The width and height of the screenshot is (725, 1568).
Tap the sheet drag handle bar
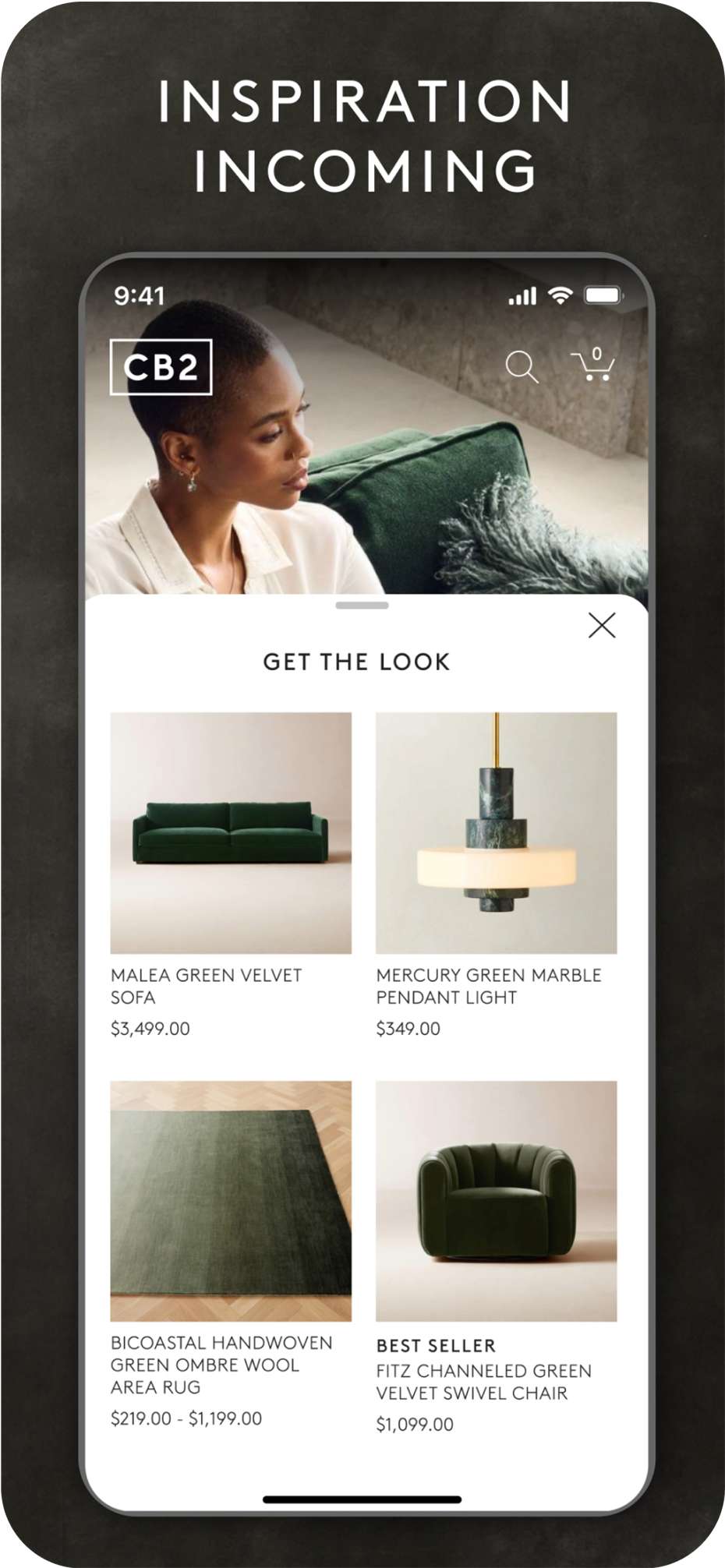pyautogui.click(x=362, y=605)
